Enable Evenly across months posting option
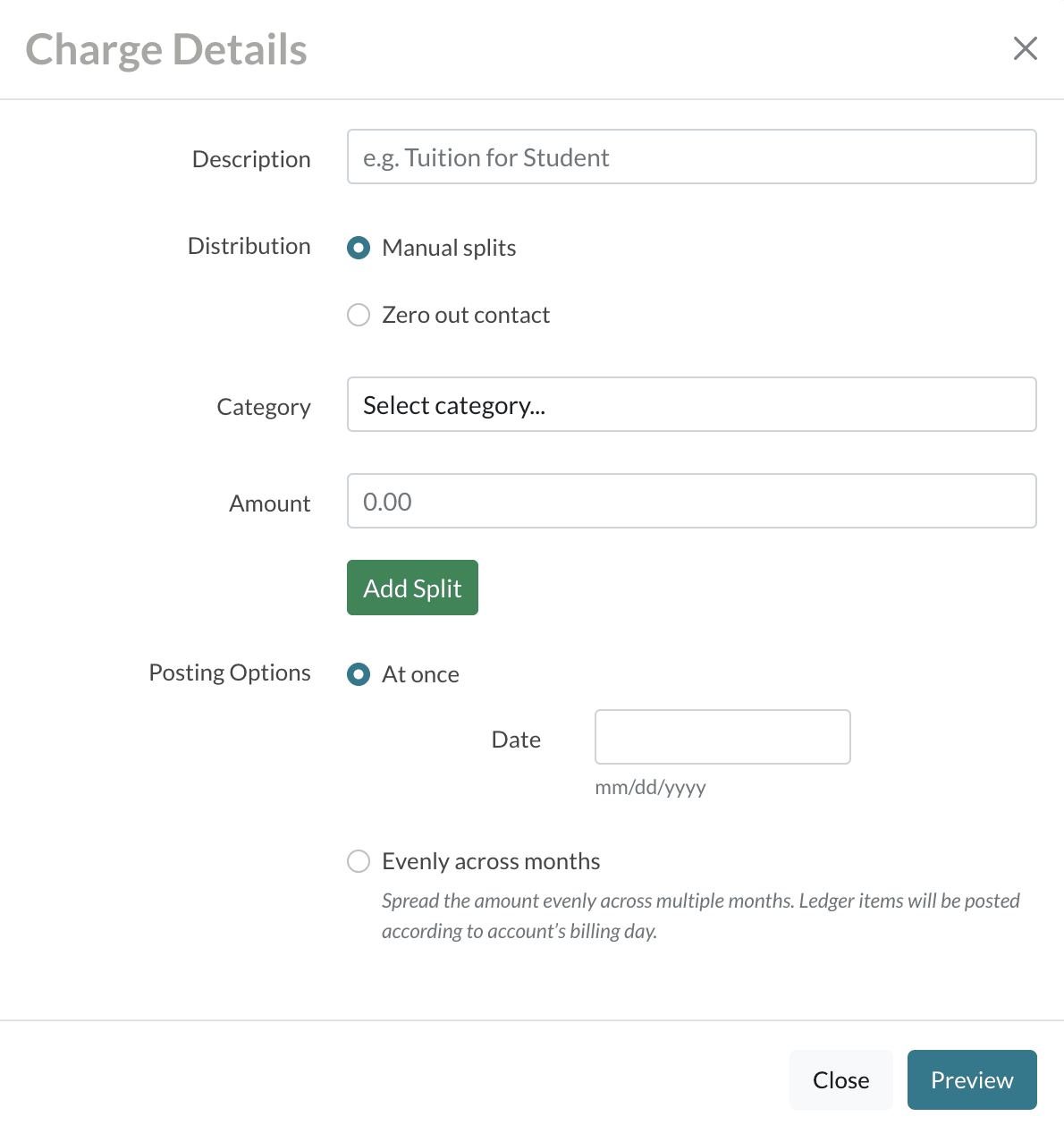The image size is (1064, 1125). pos(359,861)
